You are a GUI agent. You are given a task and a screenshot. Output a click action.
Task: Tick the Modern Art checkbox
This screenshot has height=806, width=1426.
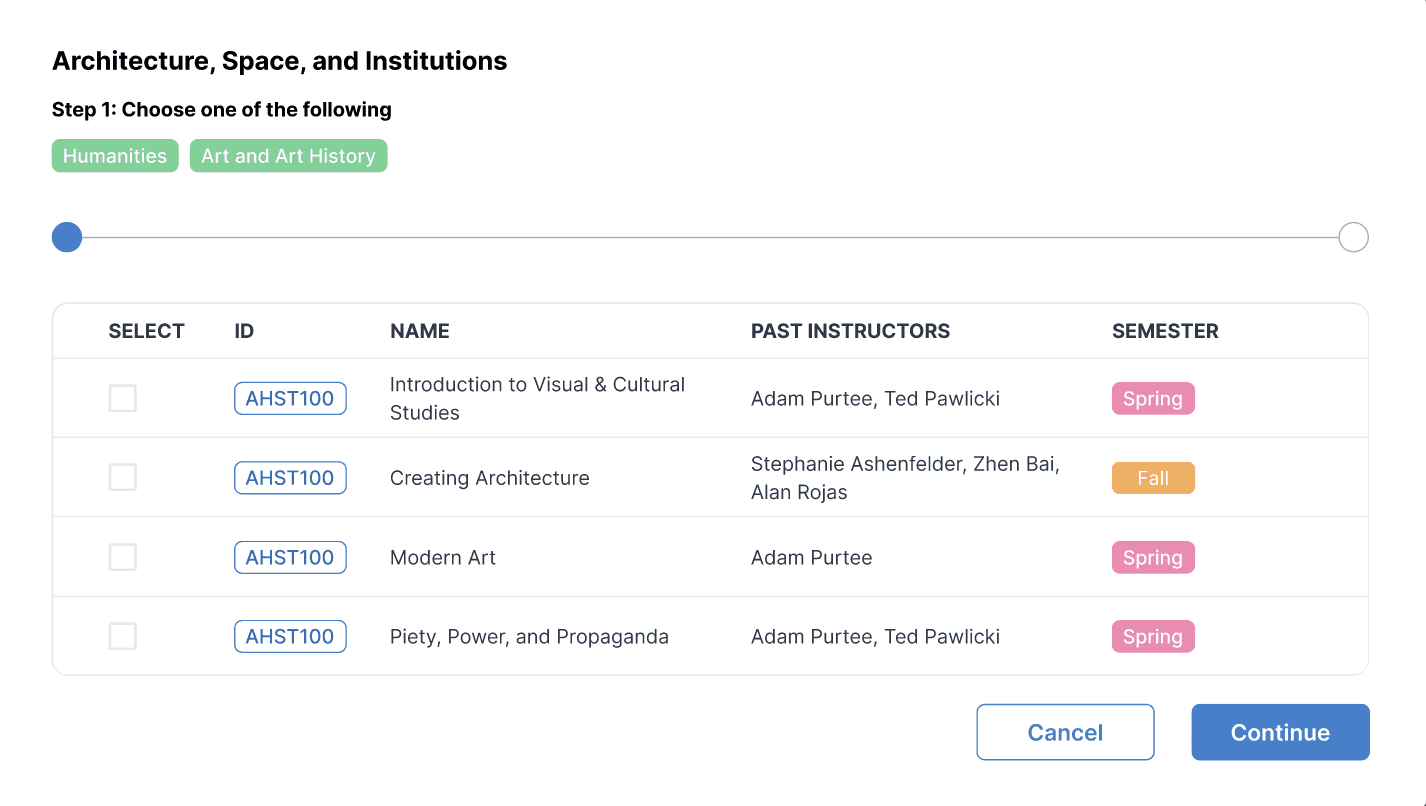pyautogui.click(x=122, y=557)
